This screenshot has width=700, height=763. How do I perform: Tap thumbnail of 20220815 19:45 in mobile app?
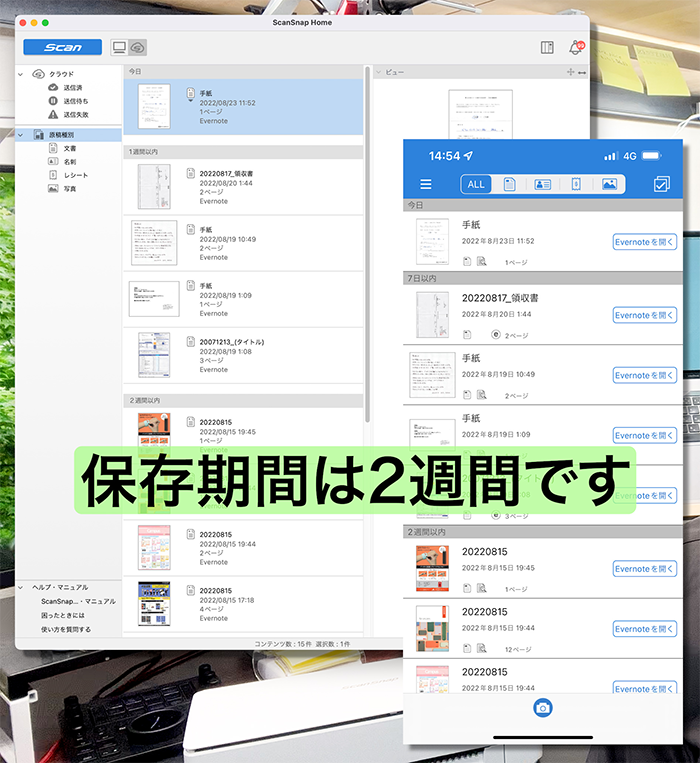[432, 568]
